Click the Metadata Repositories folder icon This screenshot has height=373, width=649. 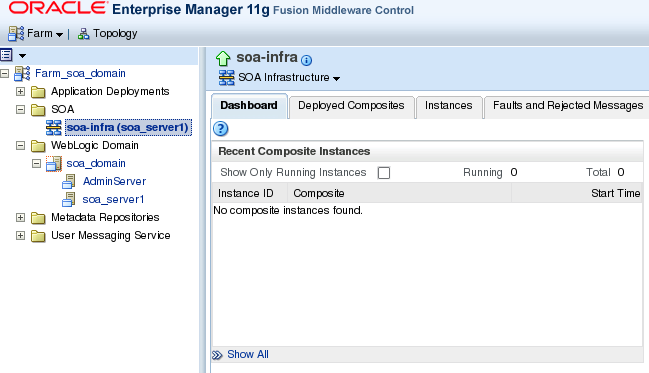pos(38,218)
